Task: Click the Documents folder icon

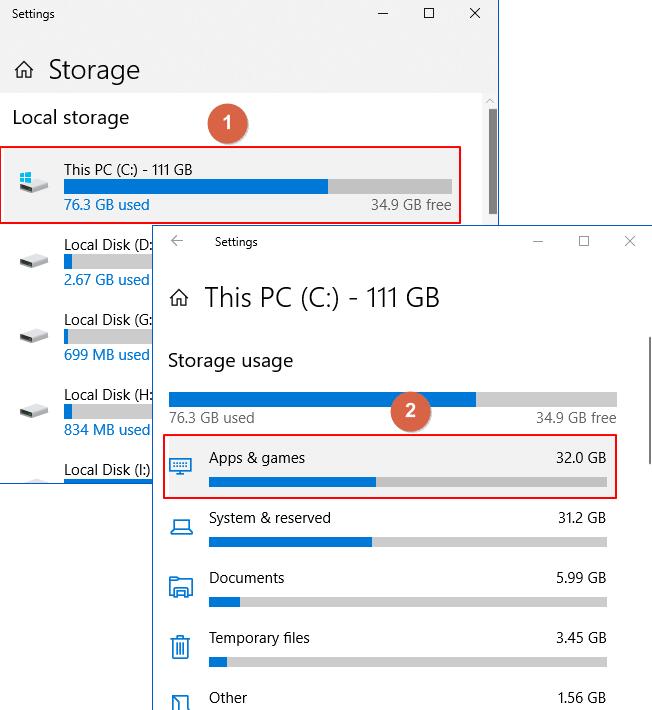Action: click(180, 586)
